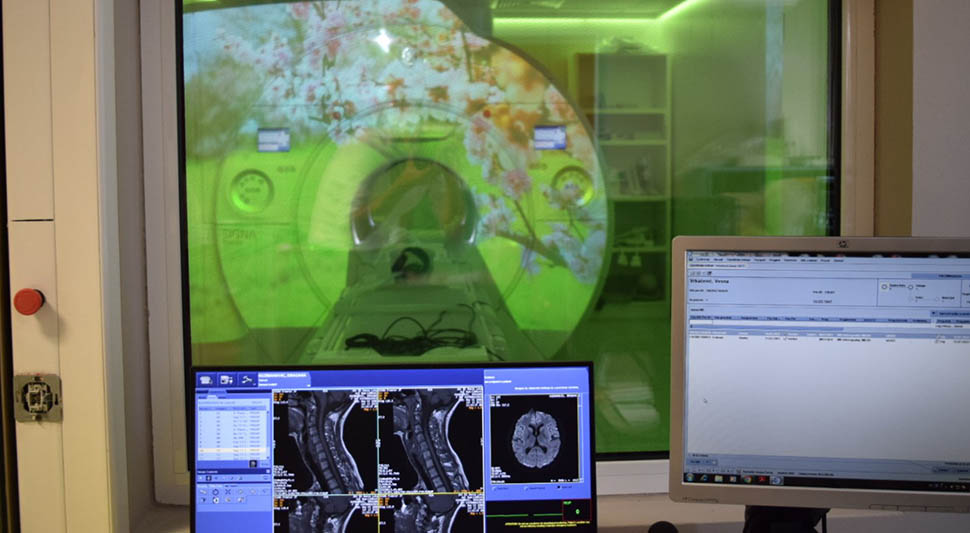Select the lower-left spine image viewport
Viewport: 970px width, 533px height.
tap(325, 514)
